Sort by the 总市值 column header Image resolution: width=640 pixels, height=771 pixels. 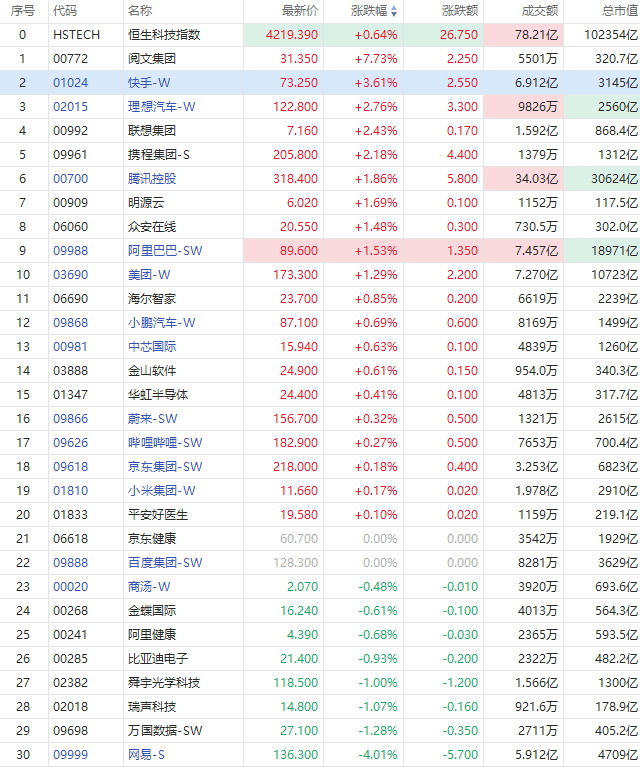tap(620, 11)
